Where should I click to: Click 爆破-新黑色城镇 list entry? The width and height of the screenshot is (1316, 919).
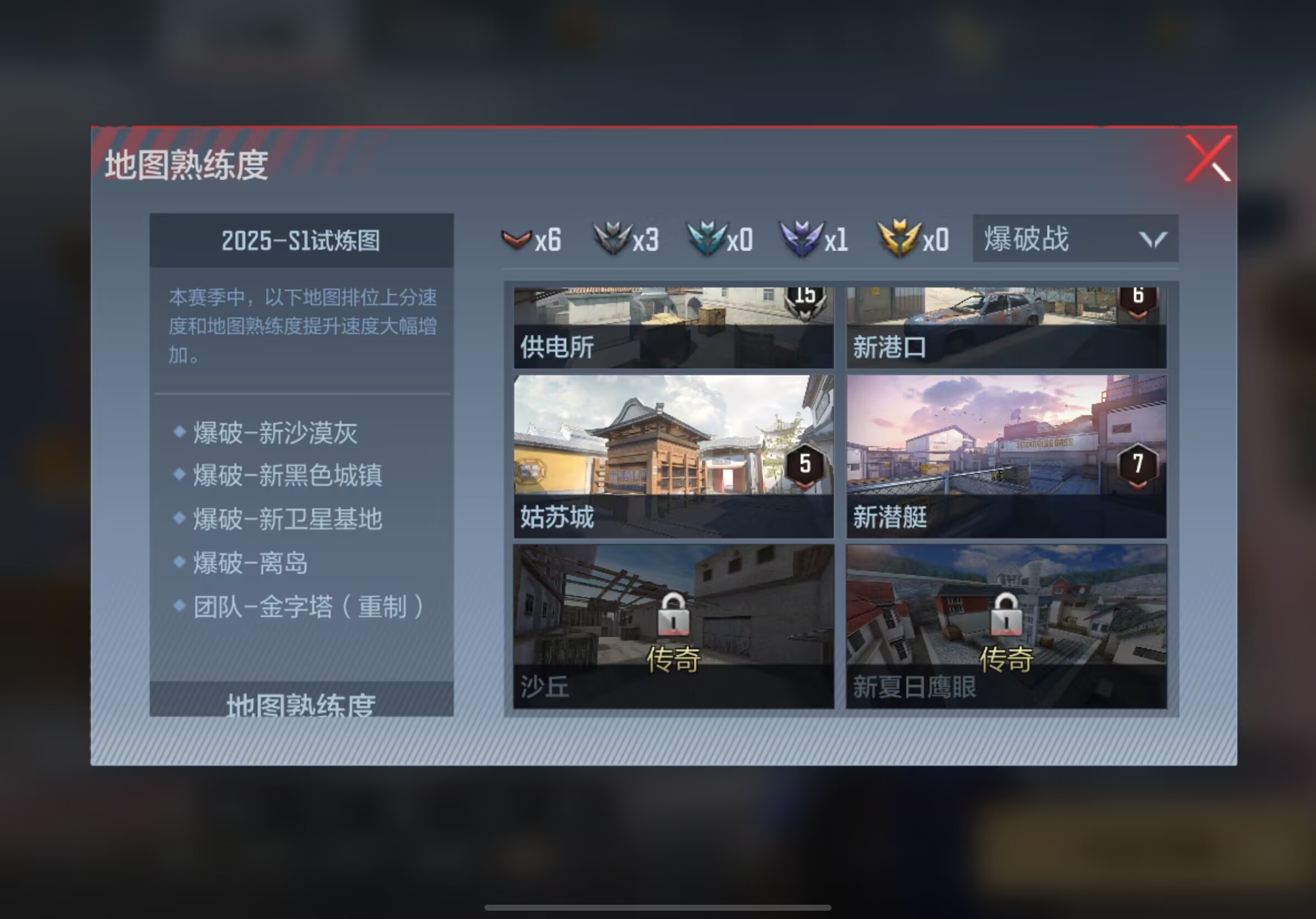tap(287, 475)
